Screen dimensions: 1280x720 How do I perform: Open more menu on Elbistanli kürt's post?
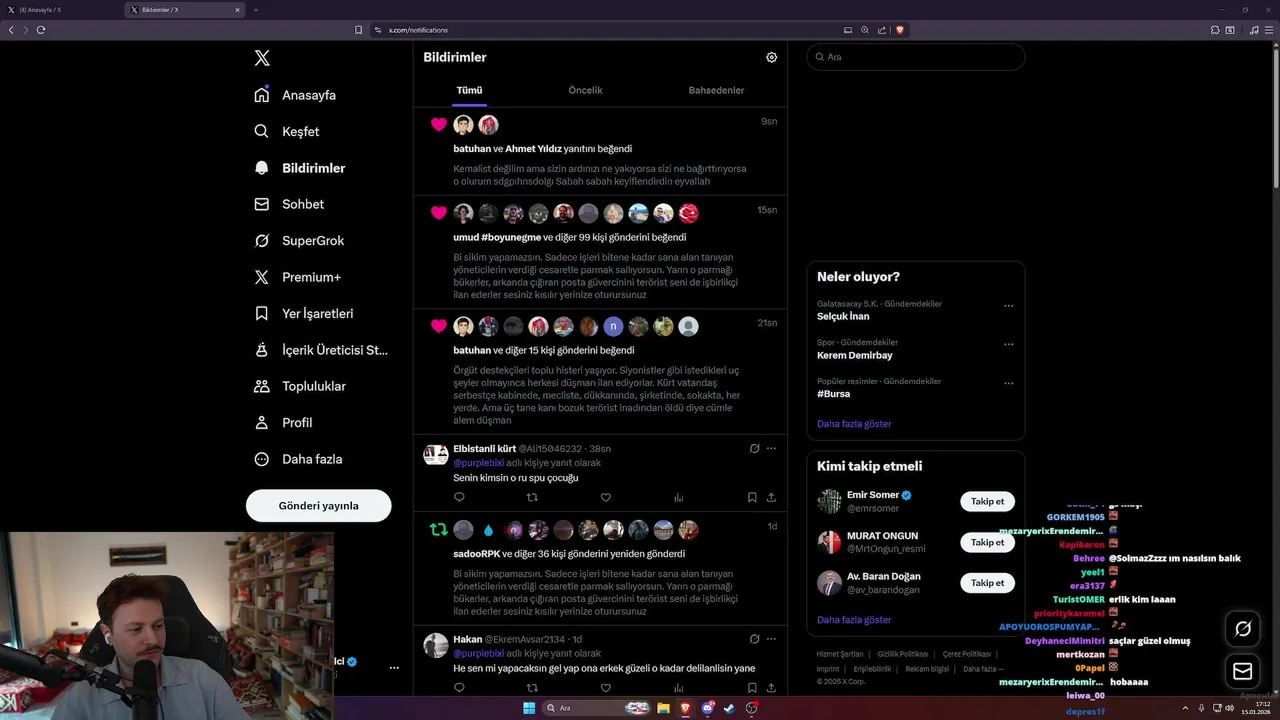(771, 448)
